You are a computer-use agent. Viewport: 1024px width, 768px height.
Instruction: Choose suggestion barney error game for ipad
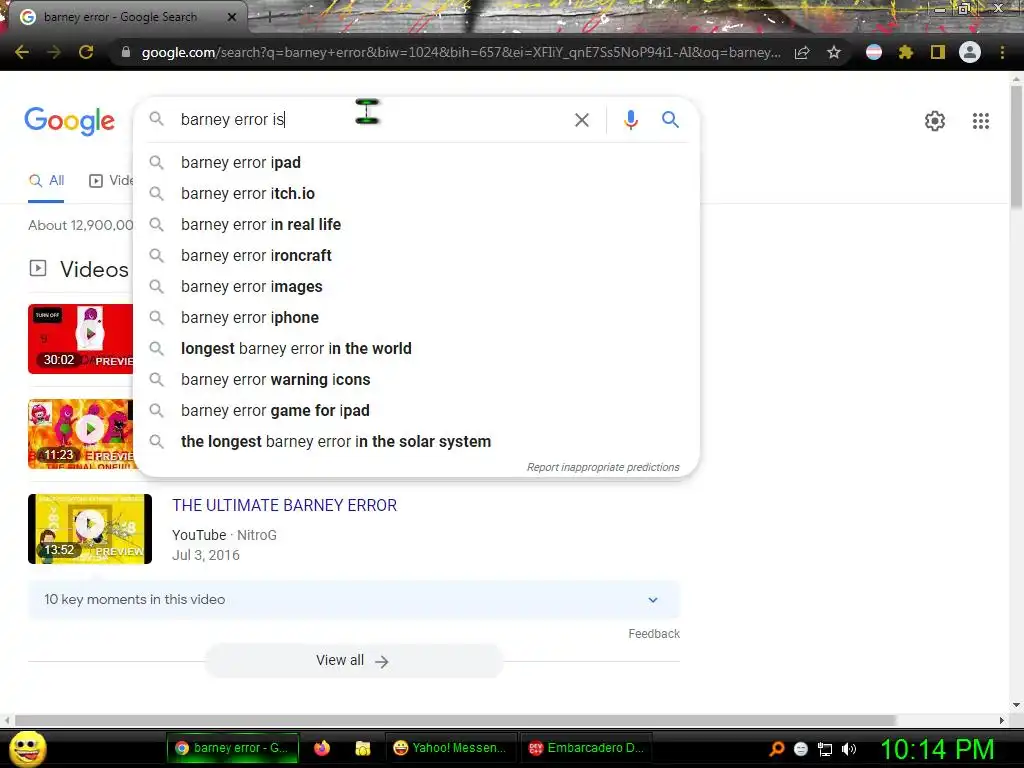pyautogui.click(x=416, y=411)
